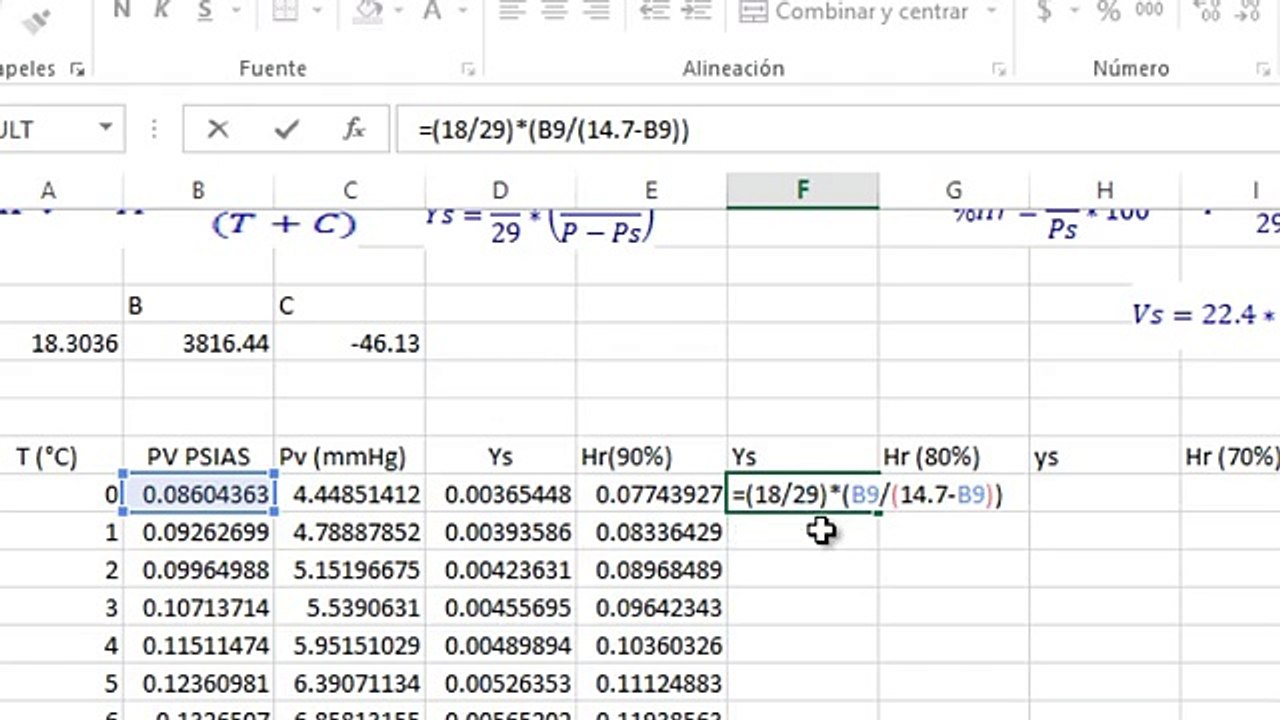This screenshot has height=720, width=1280.
Task: Click inside the formula bar text
Action: [554, 130]
